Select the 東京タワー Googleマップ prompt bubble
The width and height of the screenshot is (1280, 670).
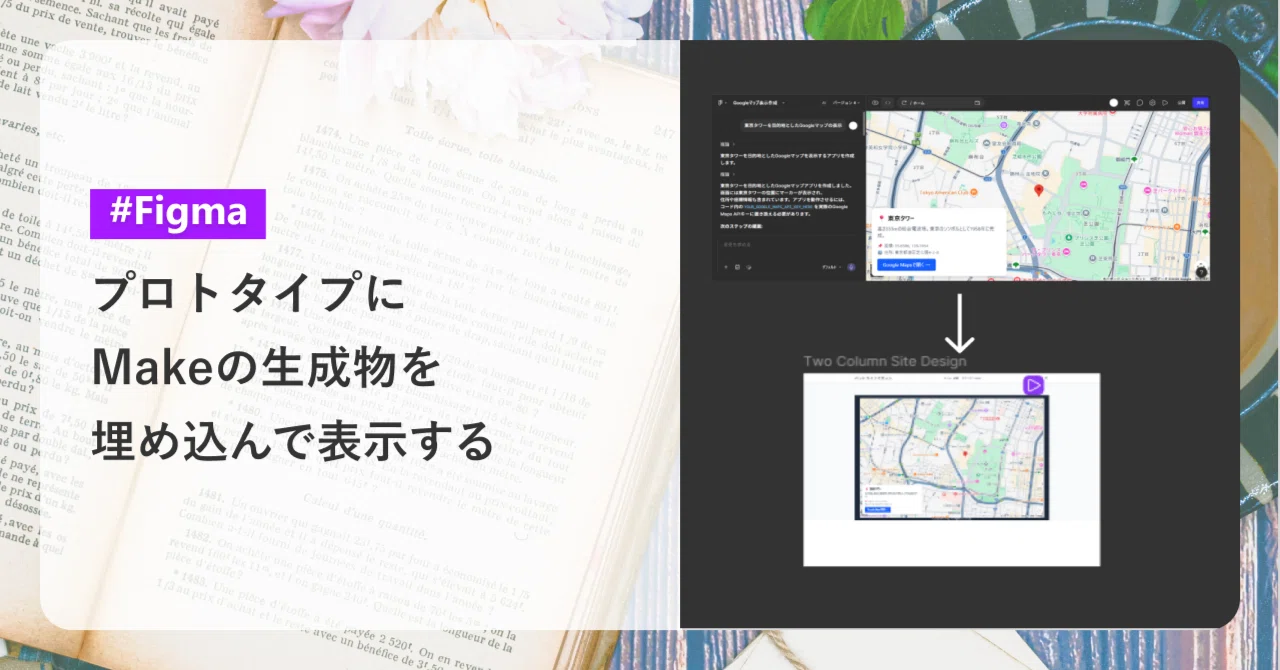pyautogui.click(x=793, y=126)
